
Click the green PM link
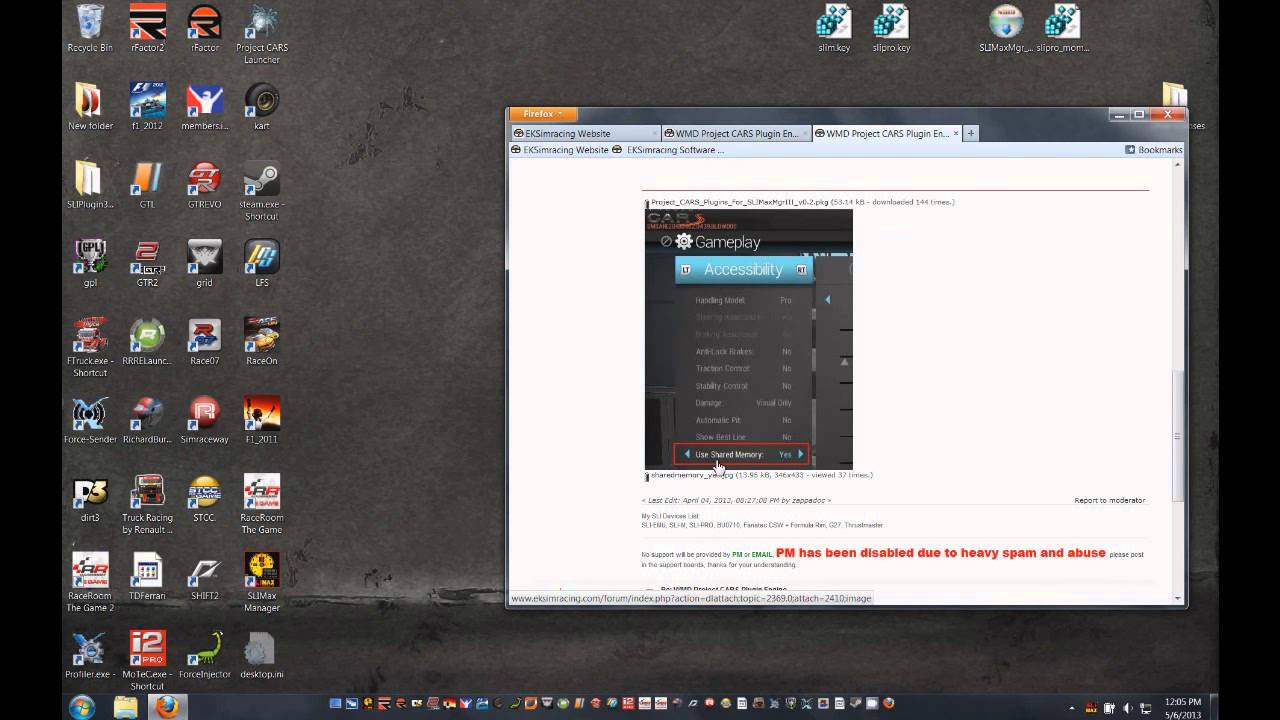point(737,555)
